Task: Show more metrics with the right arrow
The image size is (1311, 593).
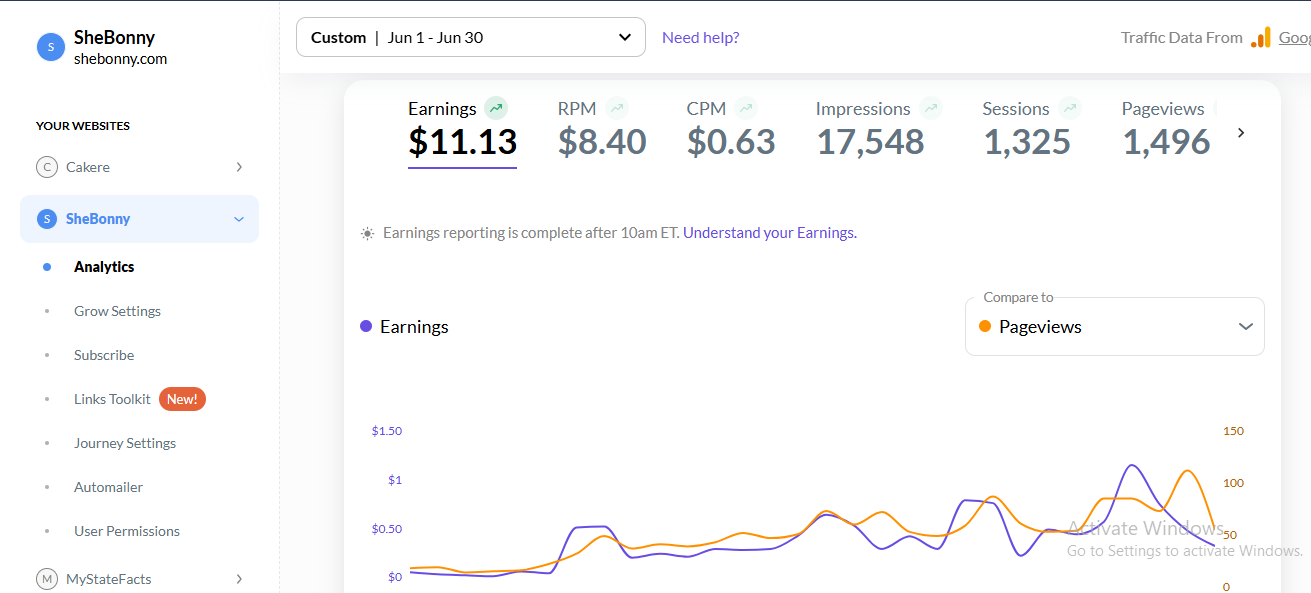Action: click(1241, 132)
